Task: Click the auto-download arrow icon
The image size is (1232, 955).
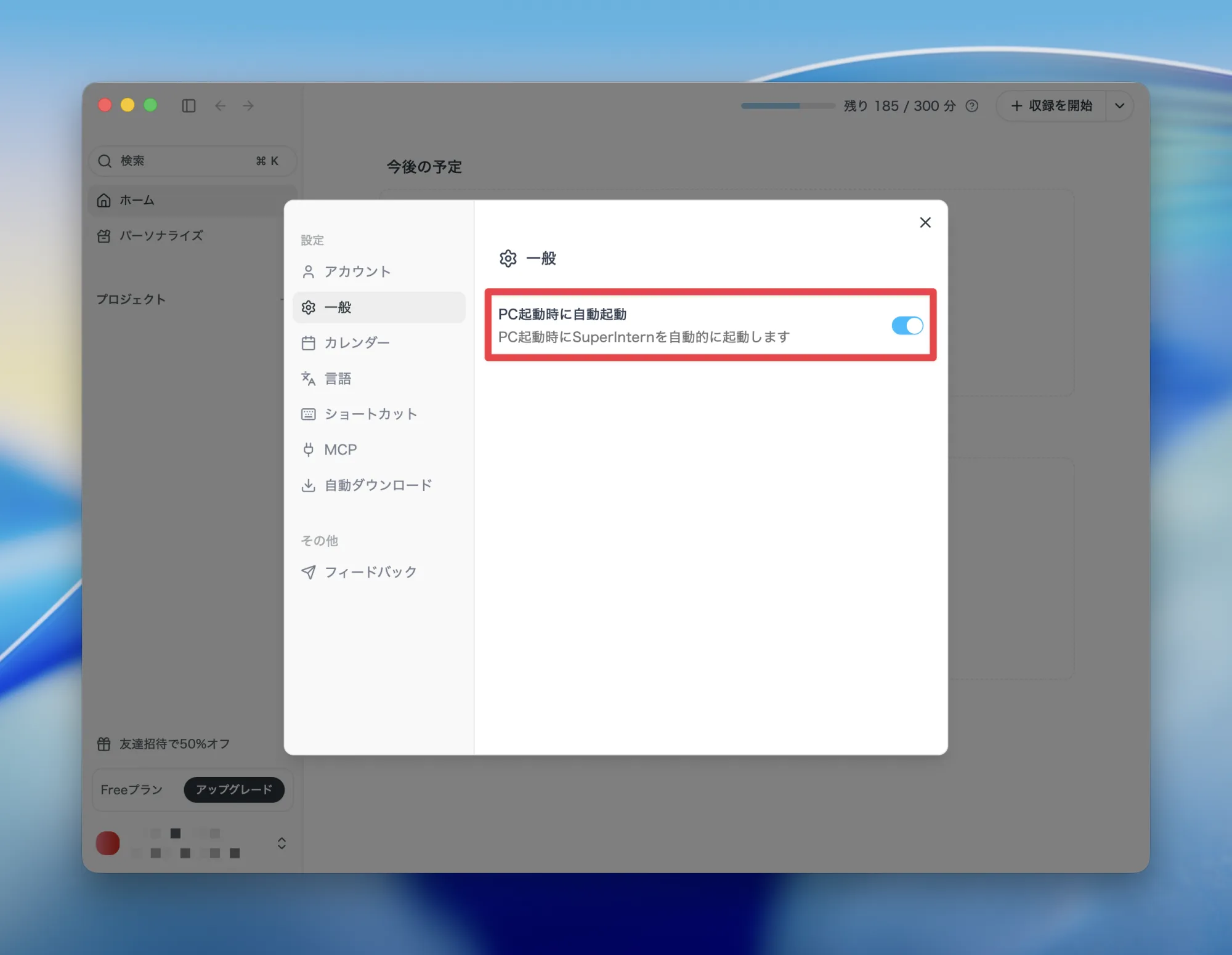Action: pyautogui.click(x=309, y=485)
